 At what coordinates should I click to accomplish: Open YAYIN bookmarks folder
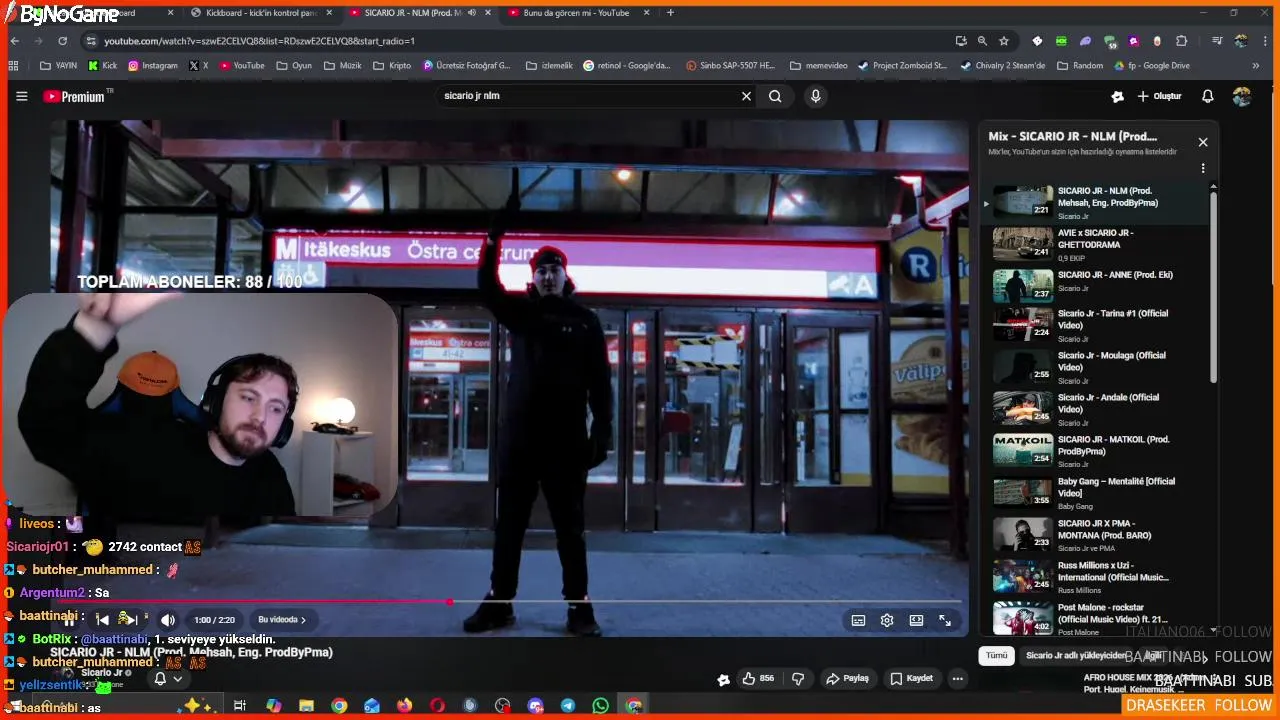(58, 66)
